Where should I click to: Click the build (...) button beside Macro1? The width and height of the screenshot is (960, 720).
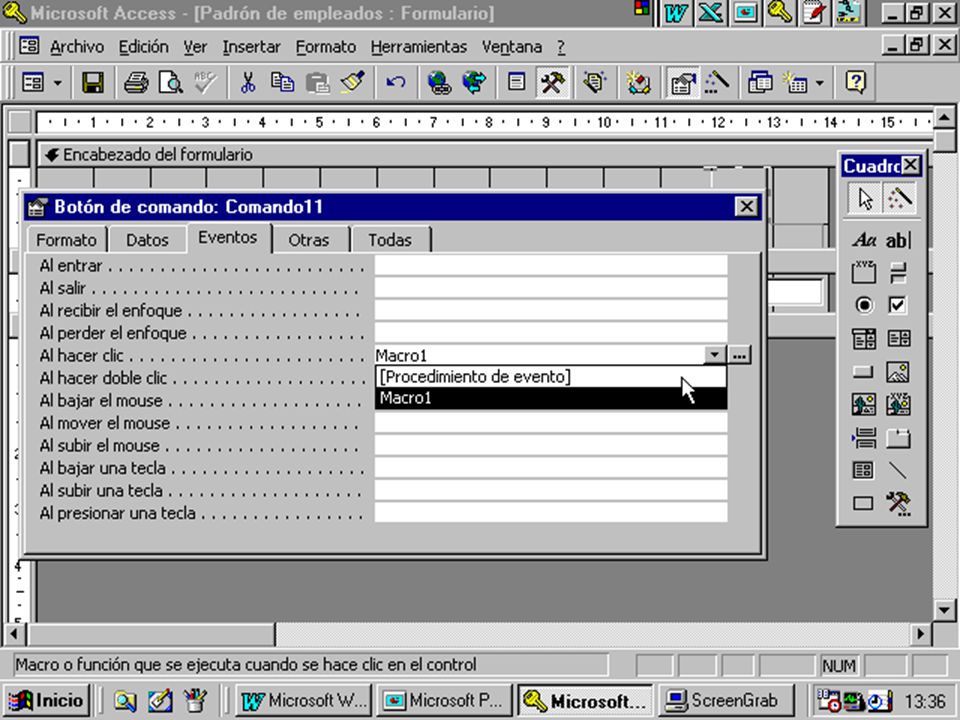(739, 354)
